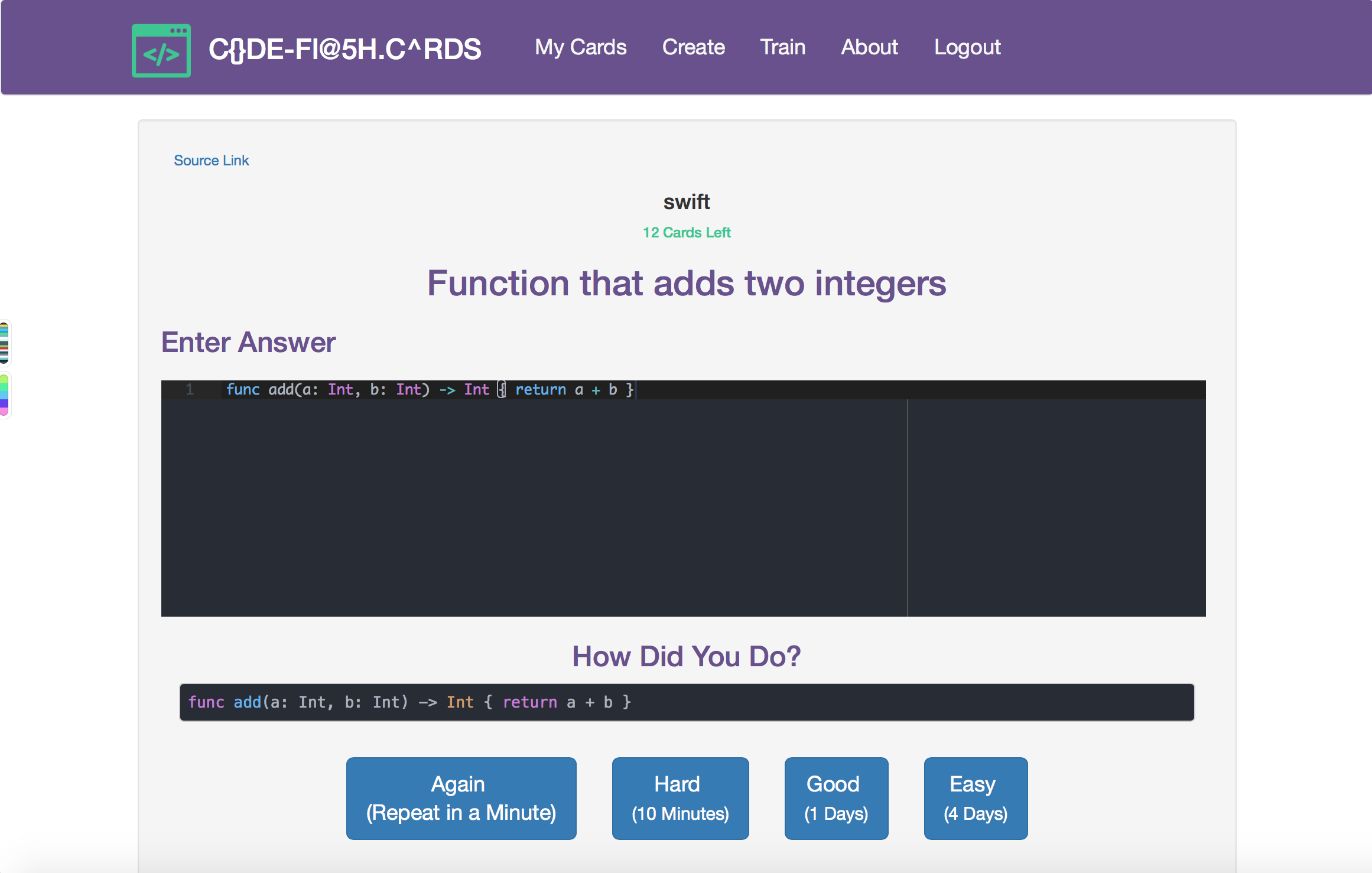Select Train in the navigation bar
The width and height of the screenshot is (1372, 873).
pyautogui.click(x=783, y=47)
